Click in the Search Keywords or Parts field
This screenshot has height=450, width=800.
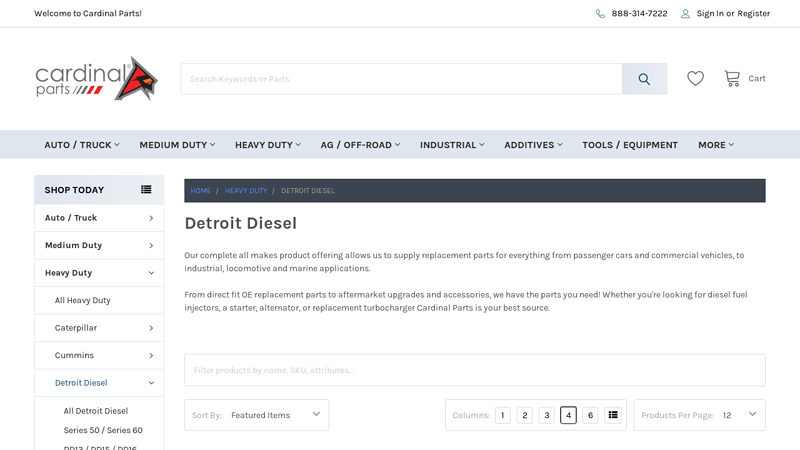(401, 79)
